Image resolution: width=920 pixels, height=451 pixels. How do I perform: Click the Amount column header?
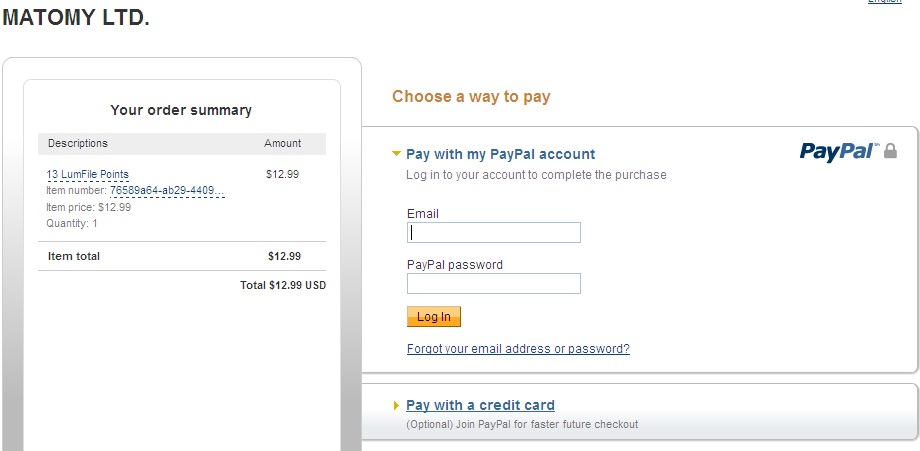click(x=282, y=143)
